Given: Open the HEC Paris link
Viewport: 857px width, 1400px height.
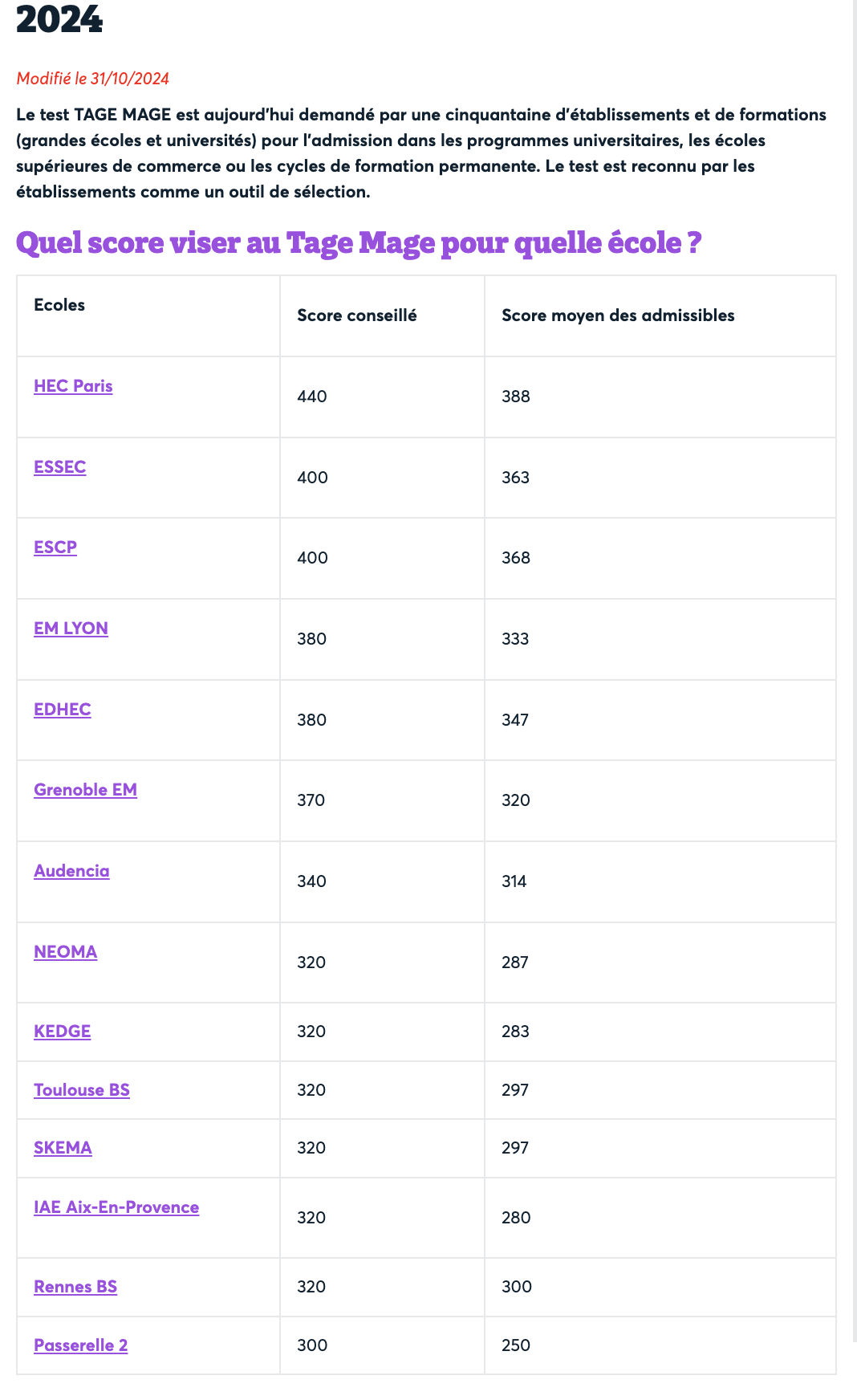Looking at the screenshot, I should (x=73, y=386).
